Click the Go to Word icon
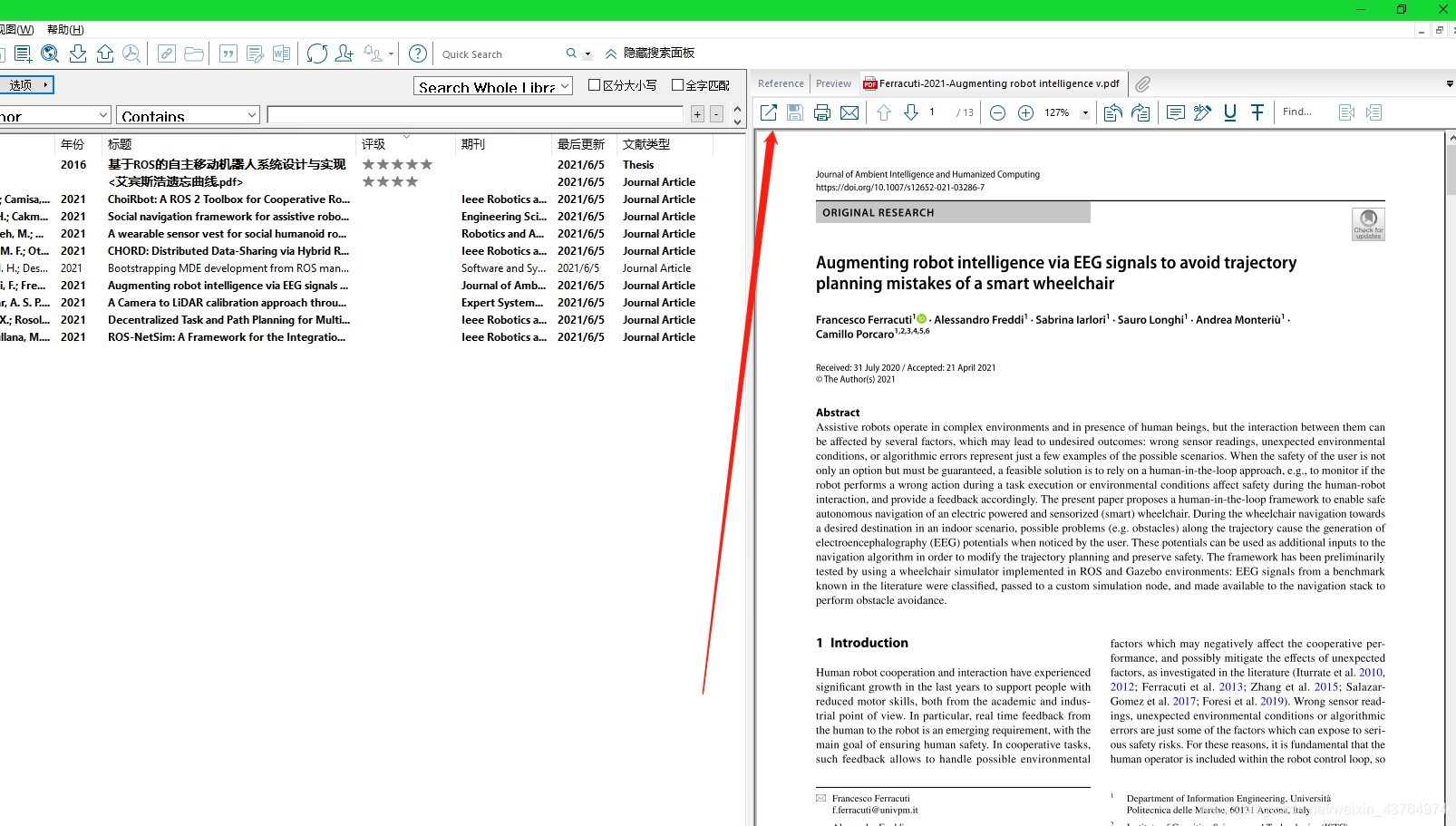This screenshot has width=1456, height=826. 282,53
